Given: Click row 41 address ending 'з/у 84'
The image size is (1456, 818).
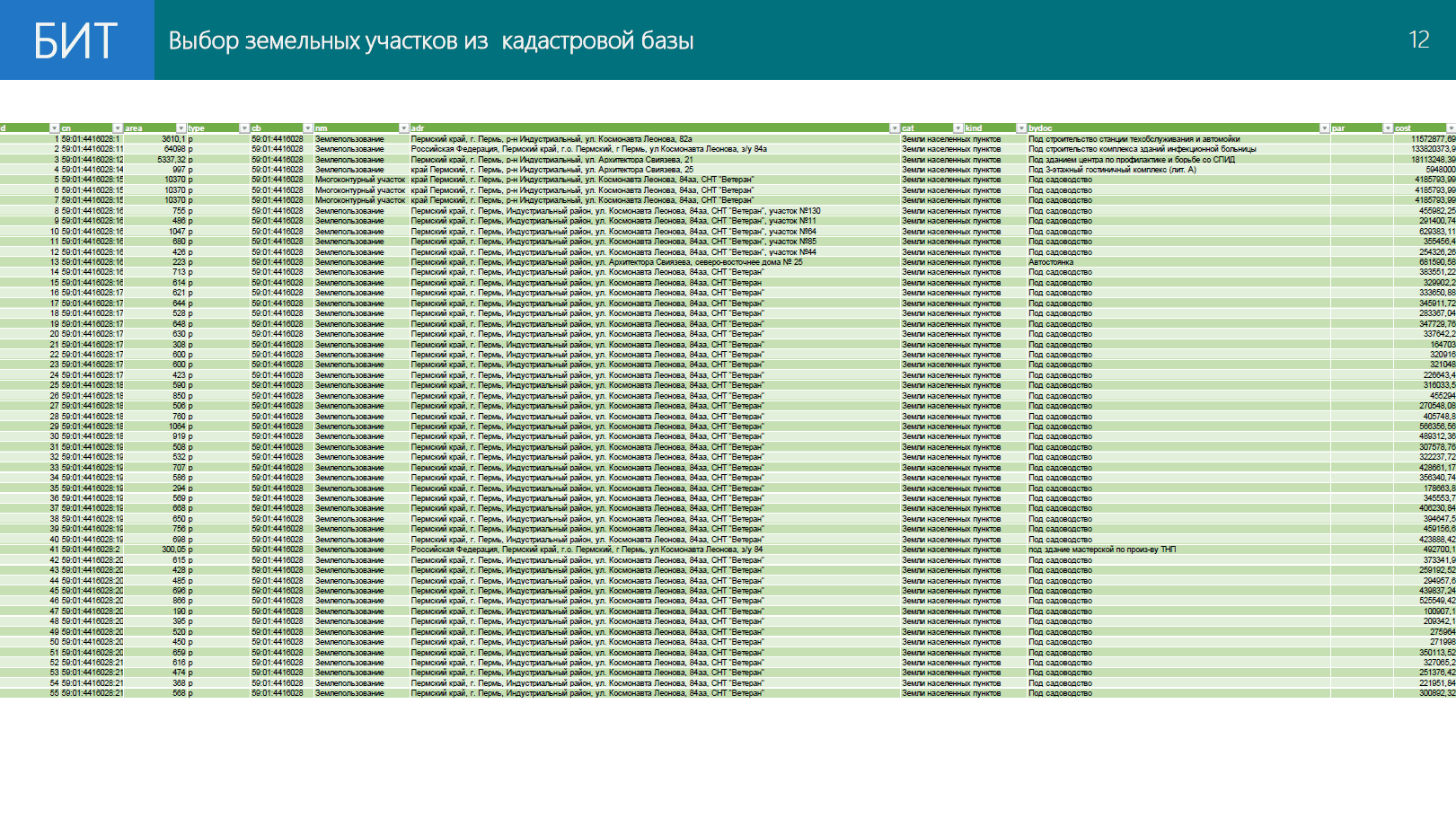Looking at the screenshot, I should pyautogui.click(x=587, y=550).
